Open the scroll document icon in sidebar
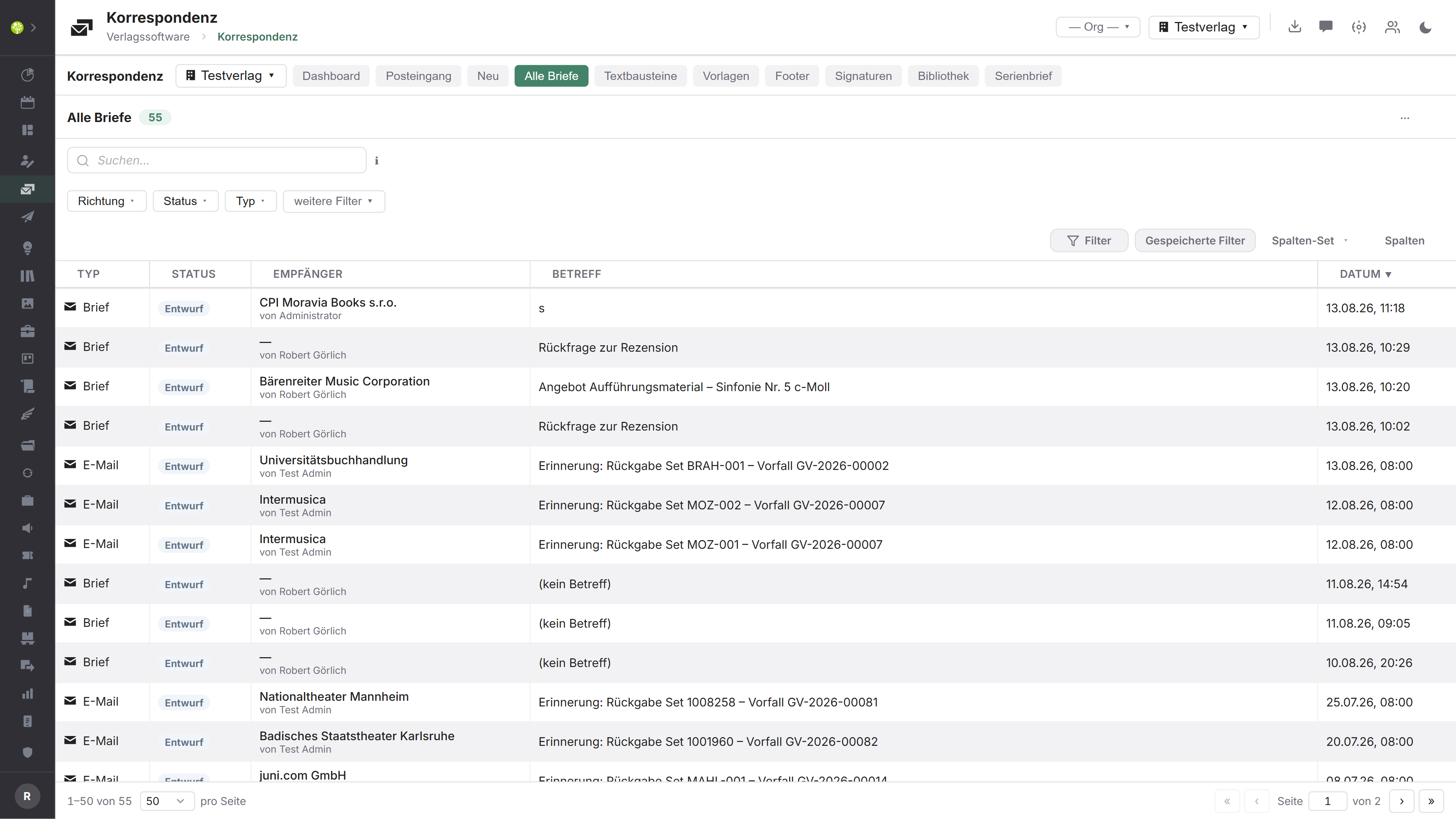The width and height of the screenshot is (1456, 819). click(x=27, y=386)
